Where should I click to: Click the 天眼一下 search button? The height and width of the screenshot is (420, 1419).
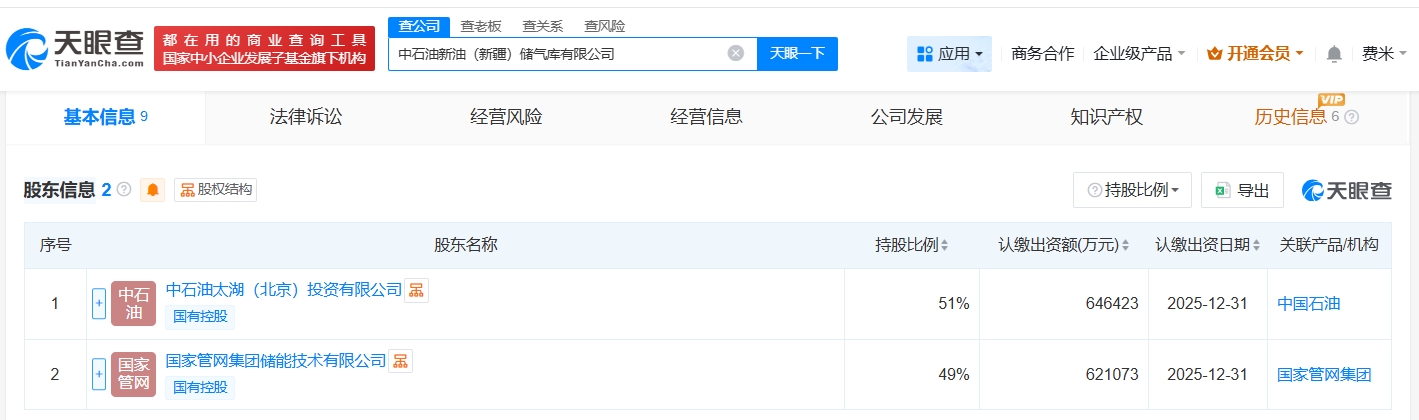click(x=797, y=54)
